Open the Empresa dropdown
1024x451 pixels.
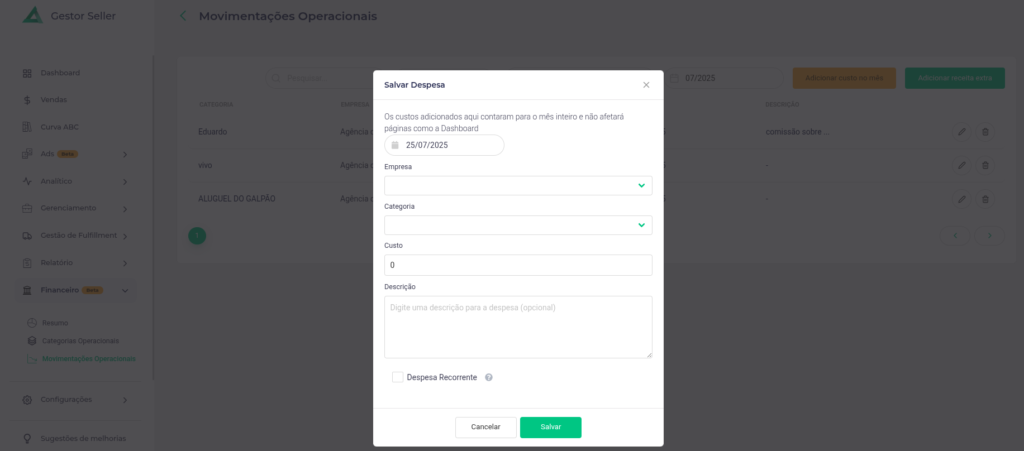click(x=518, y=185)
